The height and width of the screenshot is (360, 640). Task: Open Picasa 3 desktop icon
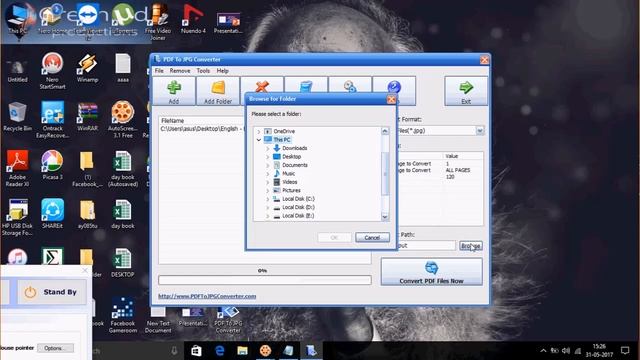pos(52,165)
